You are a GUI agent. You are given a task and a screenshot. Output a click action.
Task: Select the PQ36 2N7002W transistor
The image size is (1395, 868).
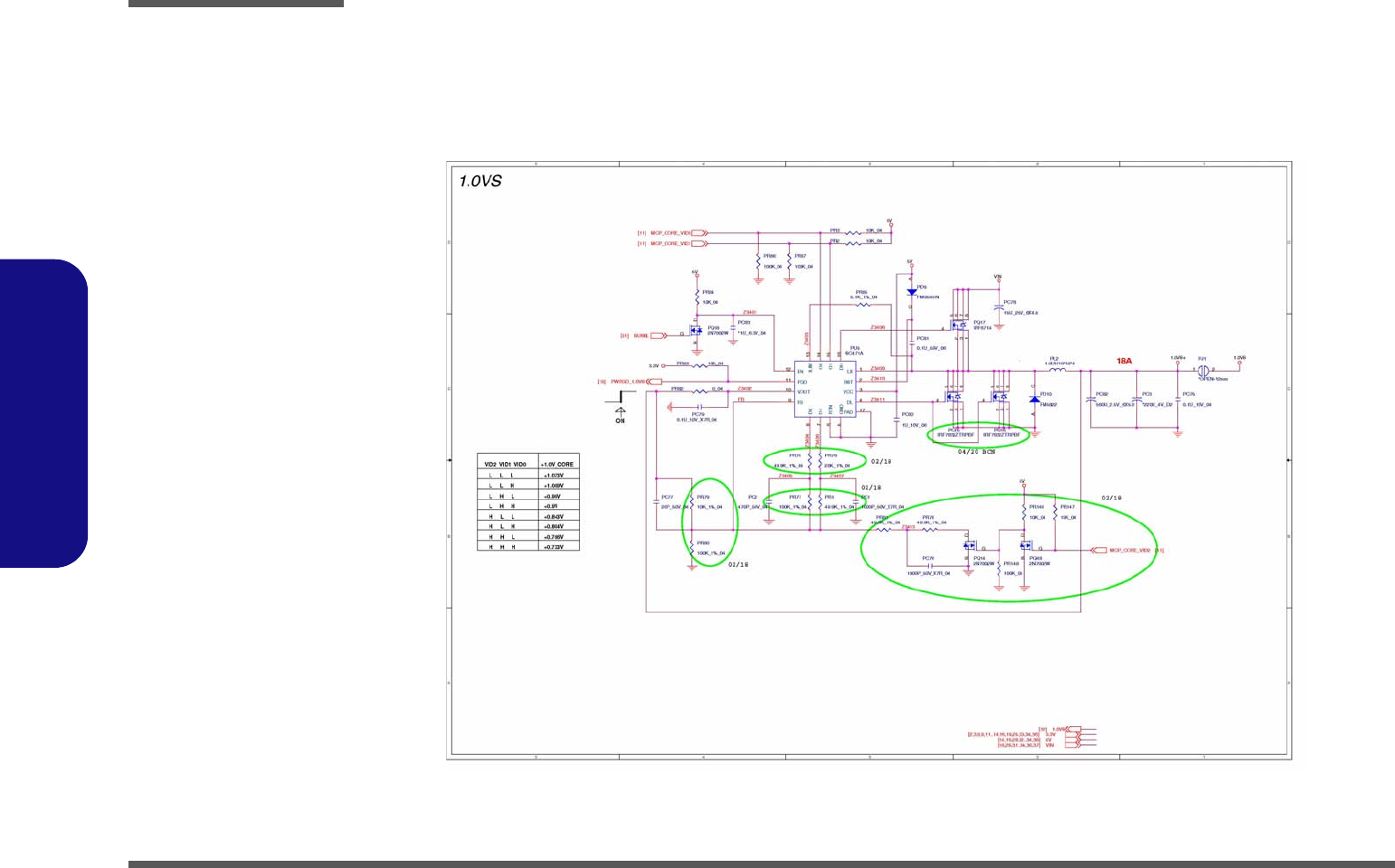point(695,331)
